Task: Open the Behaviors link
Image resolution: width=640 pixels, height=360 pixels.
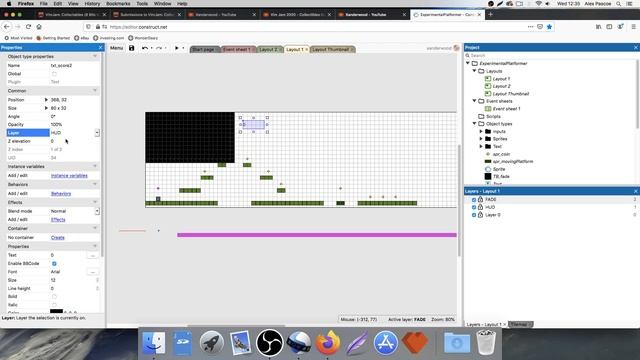Action: click(61, 193)
